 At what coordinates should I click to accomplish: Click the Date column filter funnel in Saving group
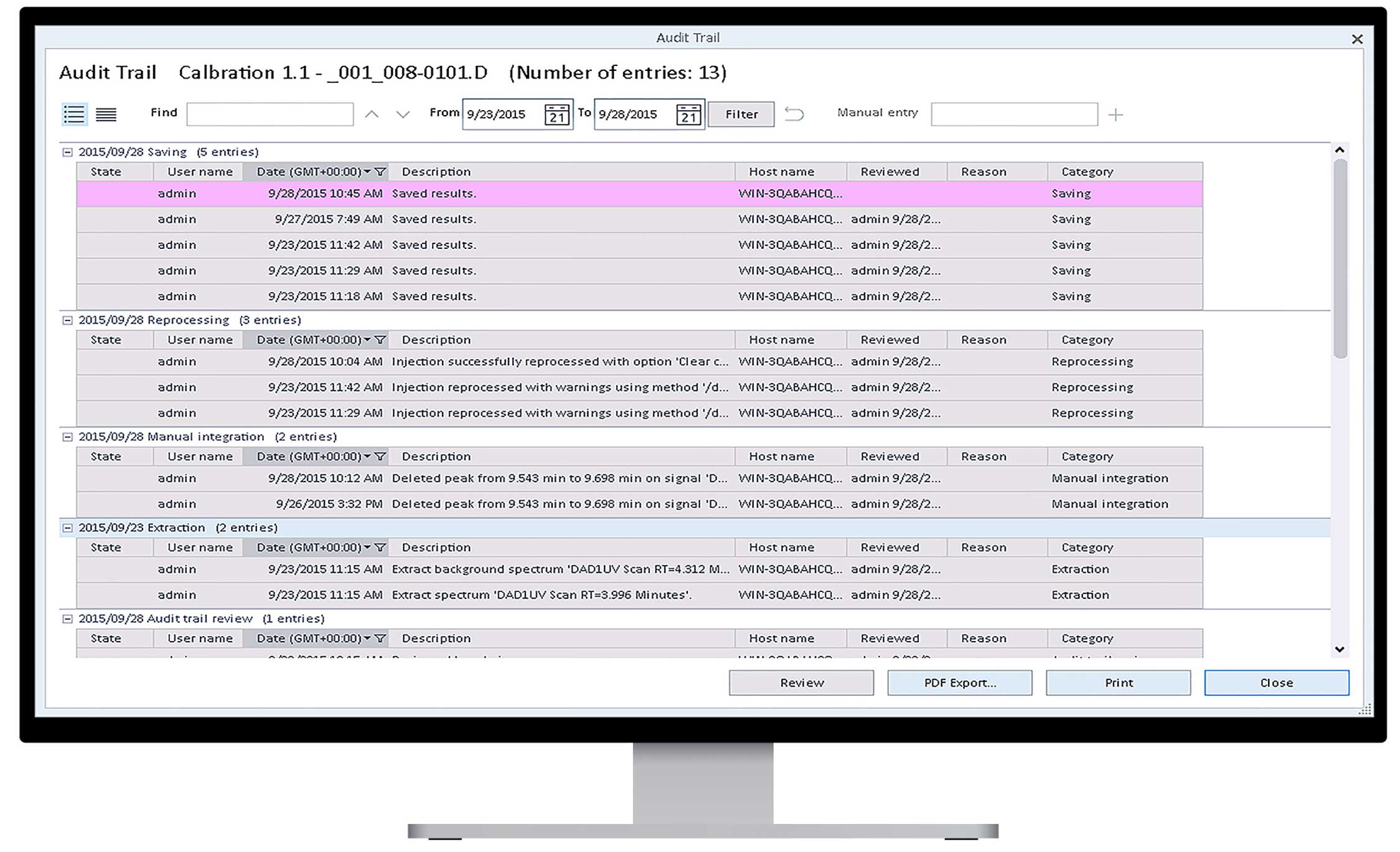(380, 172)
